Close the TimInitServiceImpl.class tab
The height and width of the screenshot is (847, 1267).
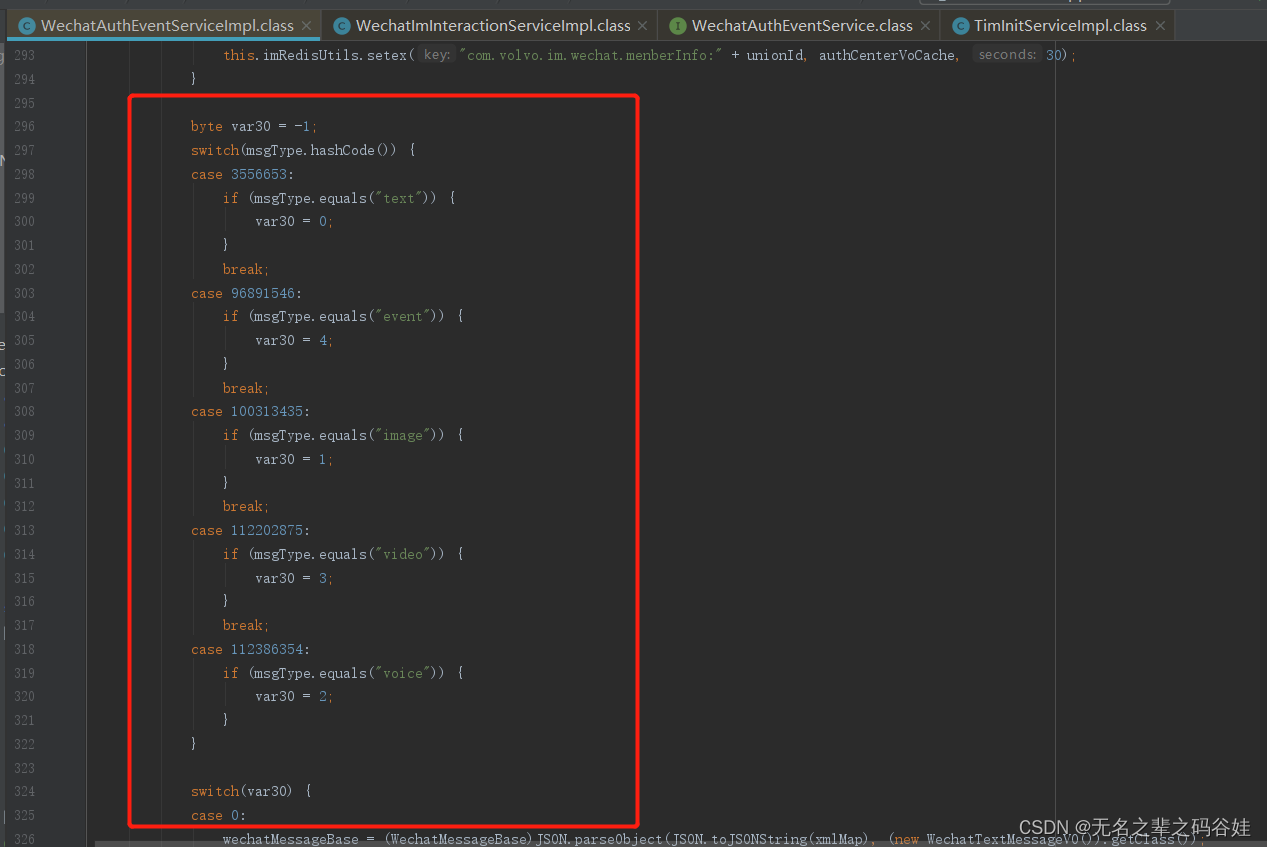1159,25
